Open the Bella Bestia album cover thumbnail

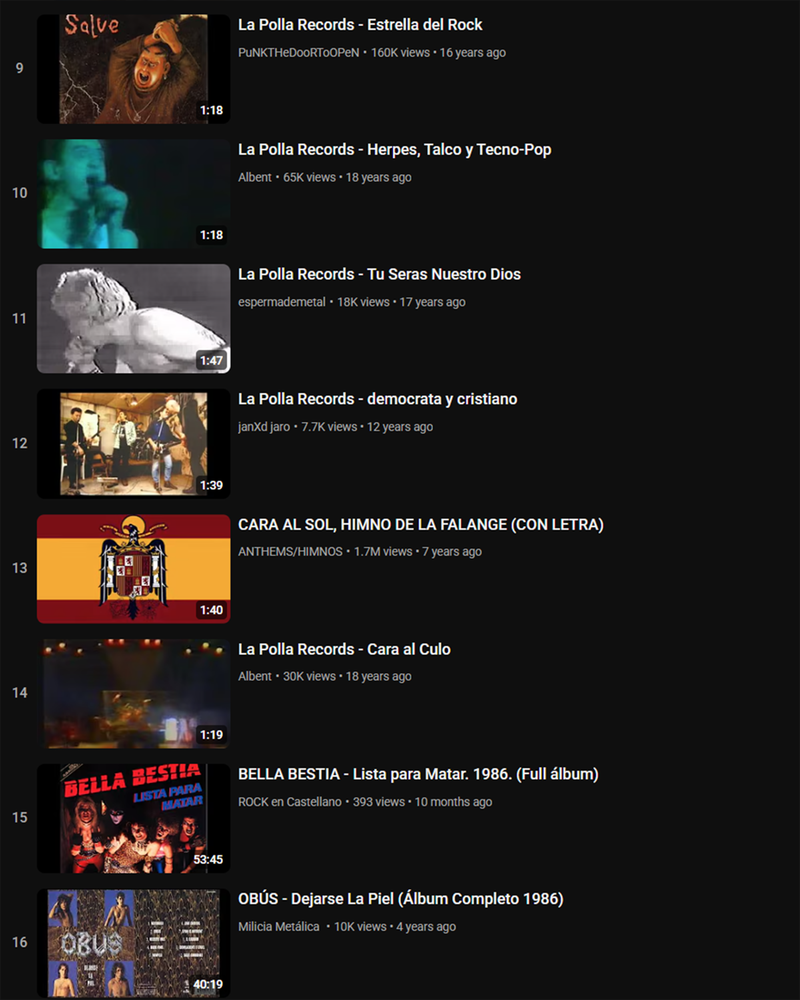pyautogui.click(x=133, y=818)
